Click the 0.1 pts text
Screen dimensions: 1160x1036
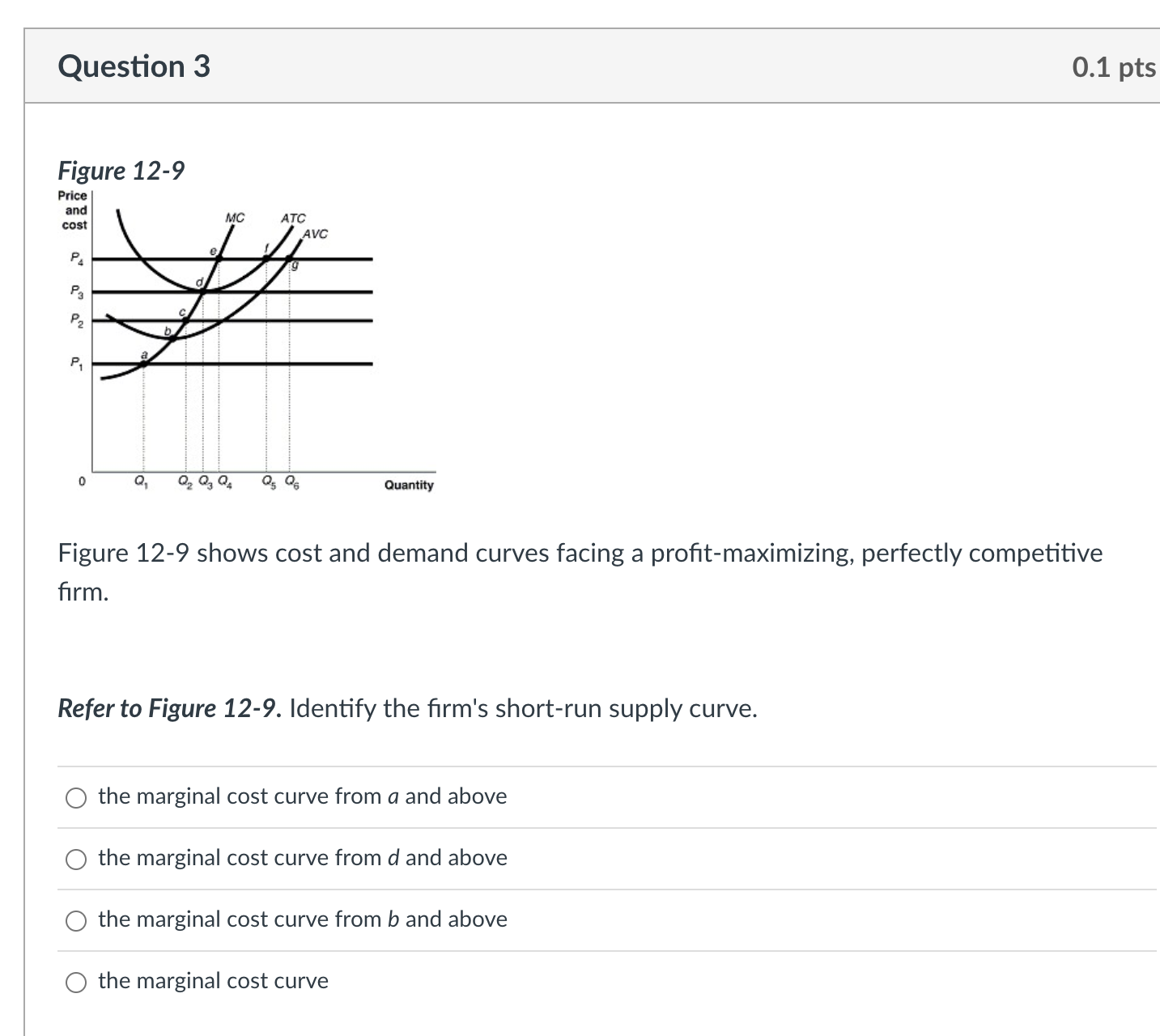1112,66
